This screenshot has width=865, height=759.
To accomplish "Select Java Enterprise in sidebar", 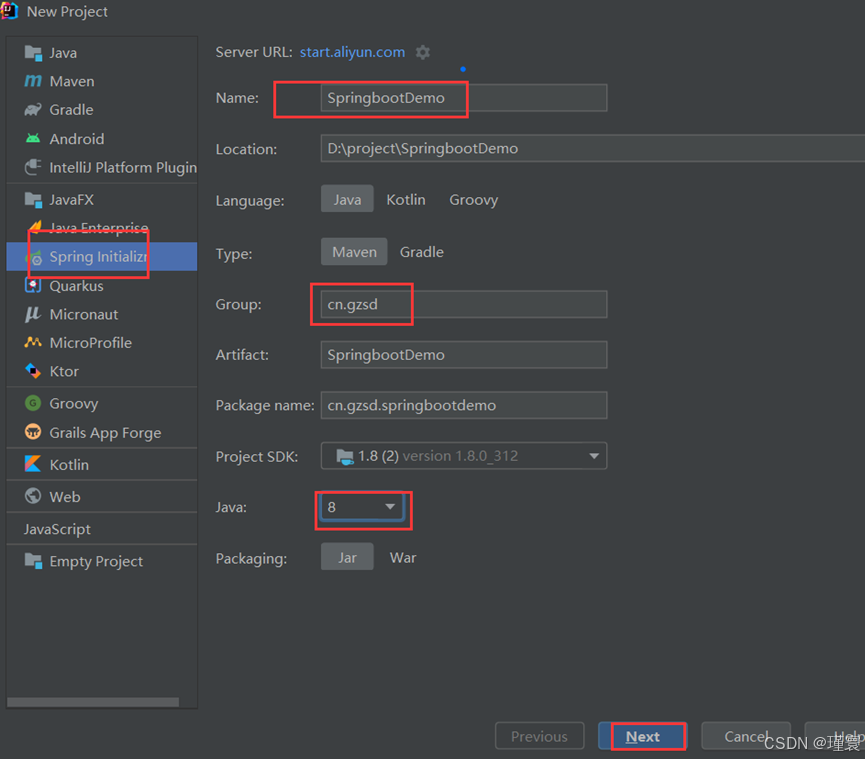I will click(x=99, y=227).
